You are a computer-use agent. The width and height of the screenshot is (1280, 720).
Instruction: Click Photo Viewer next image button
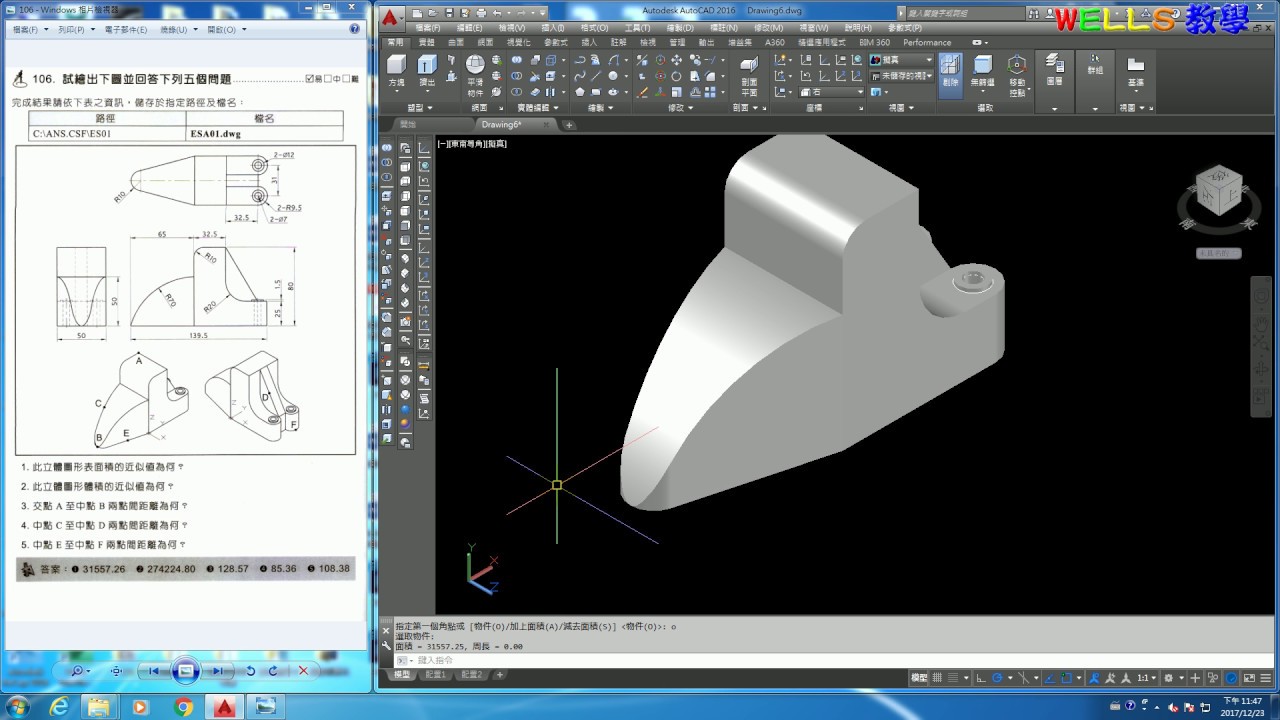point(217,671)
